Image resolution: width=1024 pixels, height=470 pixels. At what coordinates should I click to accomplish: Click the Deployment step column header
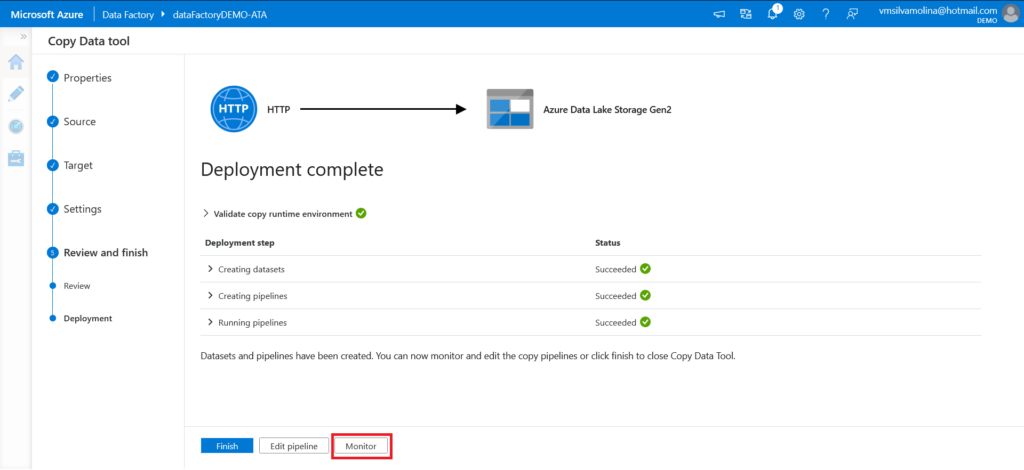240,242
